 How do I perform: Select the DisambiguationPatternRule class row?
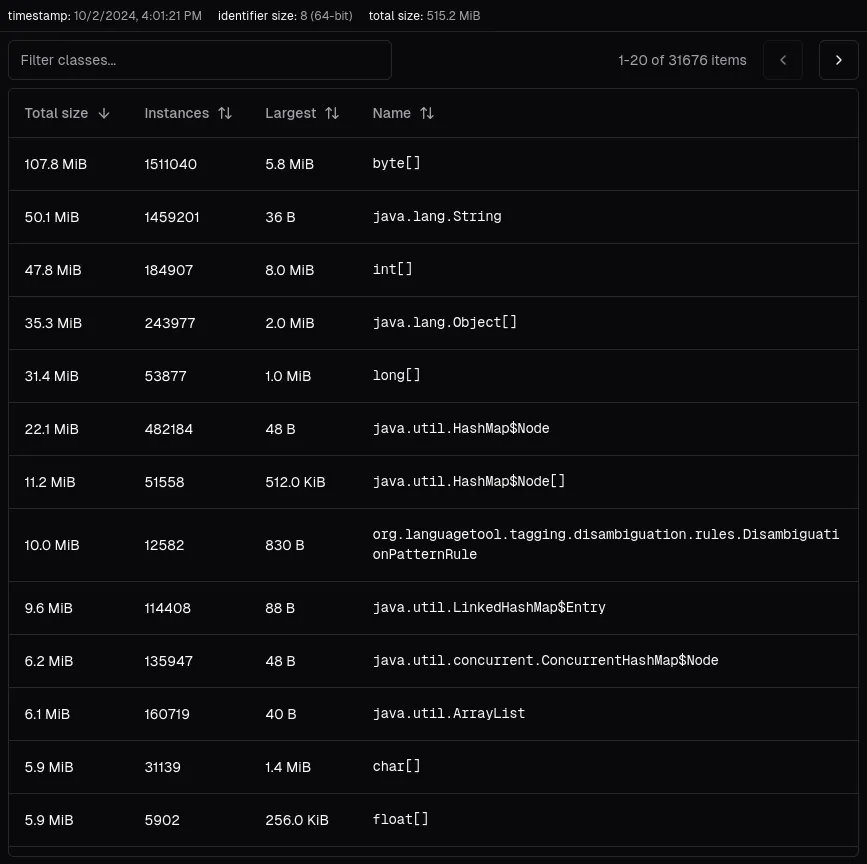coord(605,545)
